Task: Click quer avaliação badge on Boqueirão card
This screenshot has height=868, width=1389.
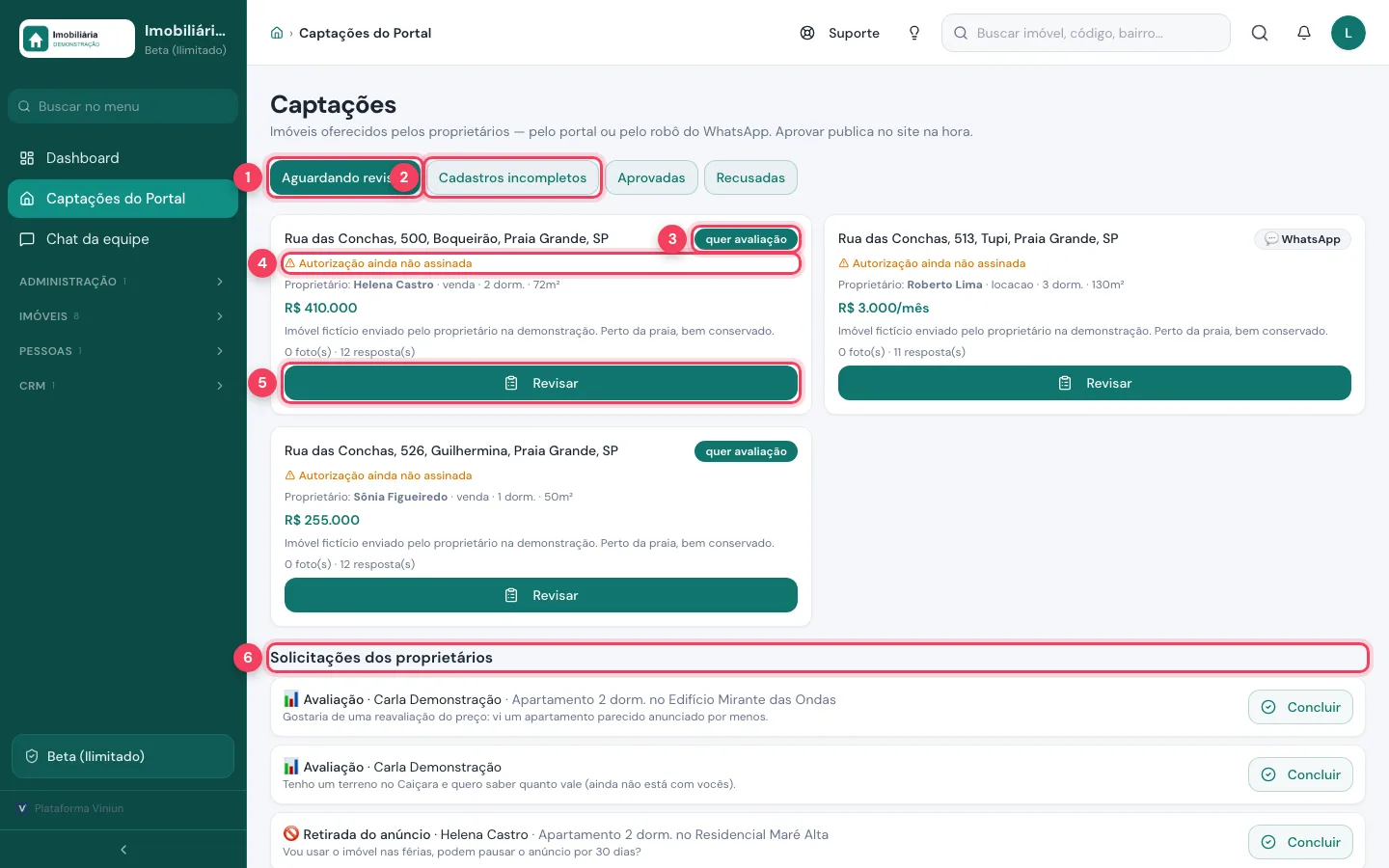Action: tap(746, 239)
